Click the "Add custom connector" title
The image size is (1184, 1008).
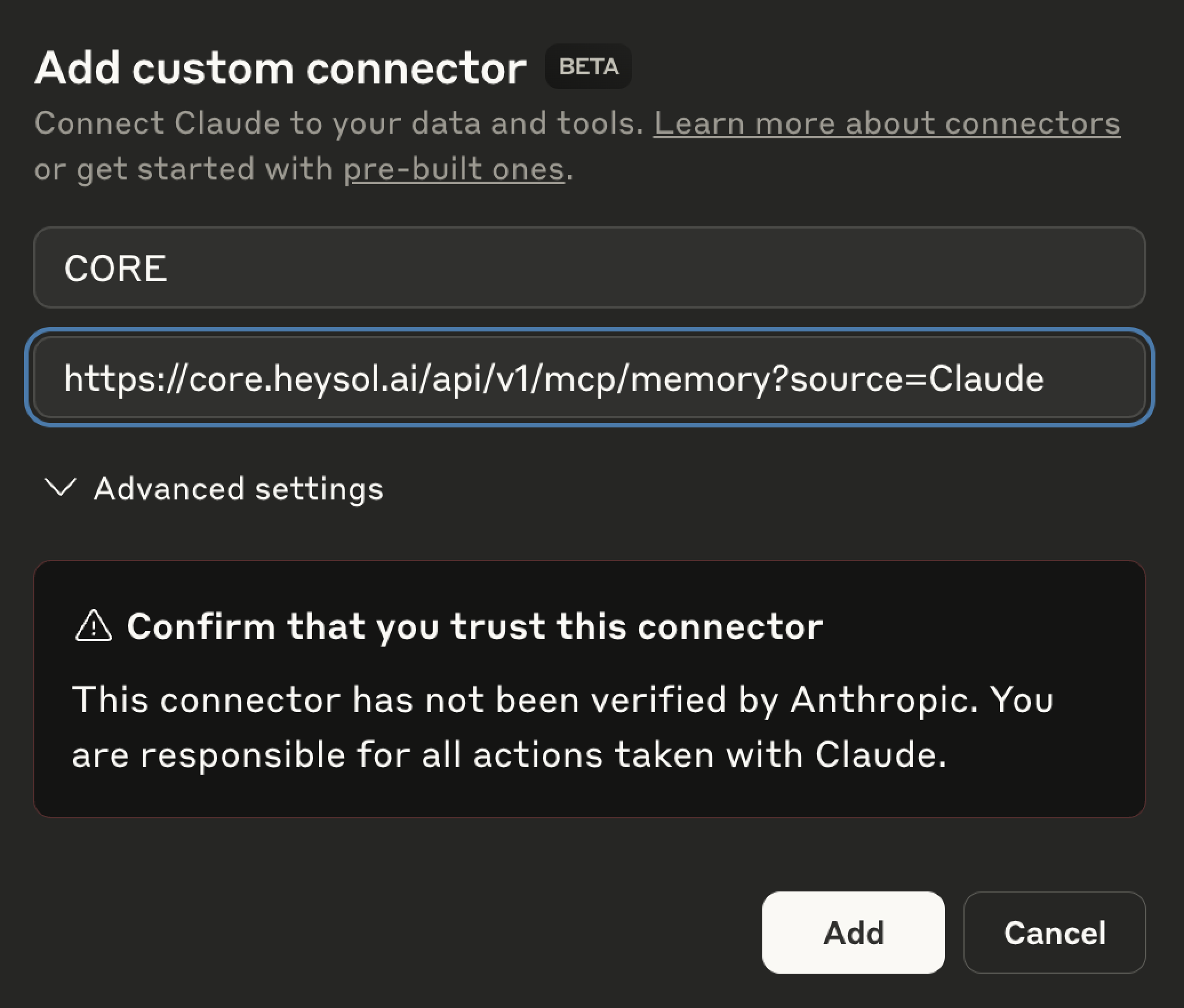(x=280, y=68)
